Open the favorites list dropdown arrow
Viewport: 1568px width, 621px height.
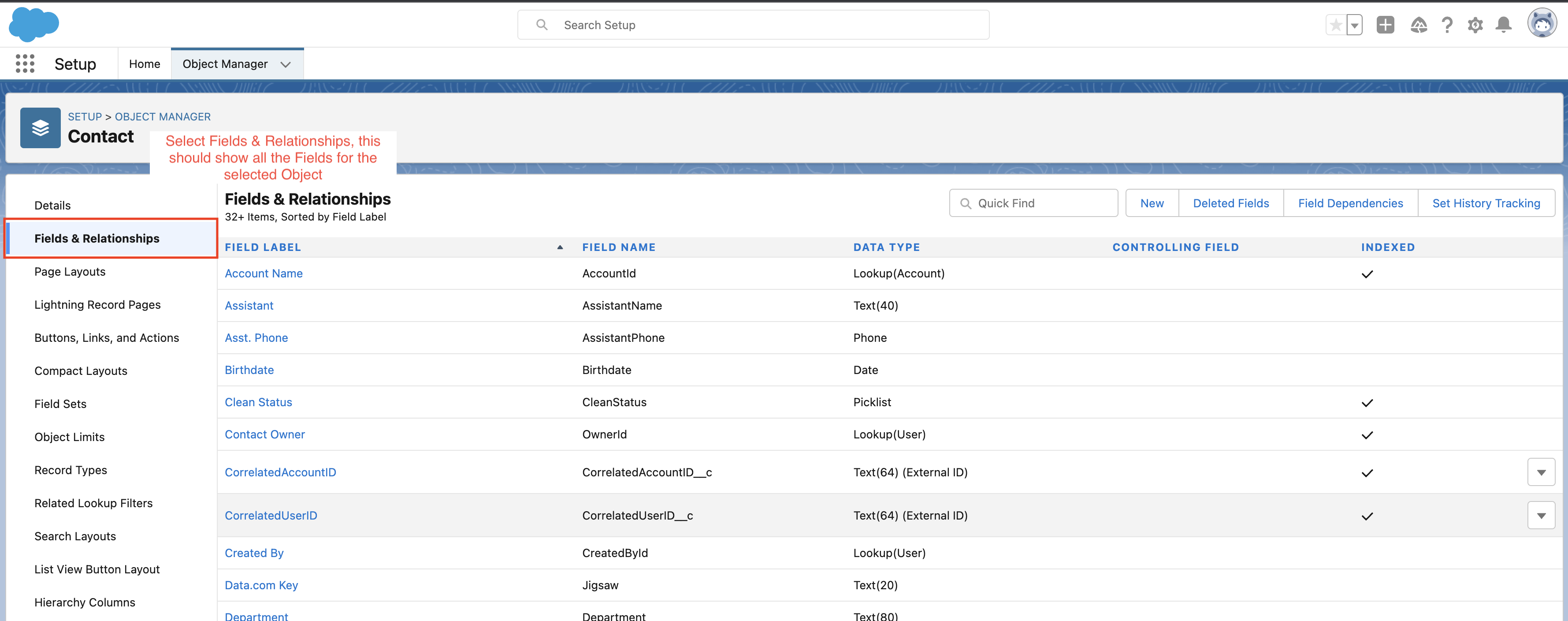(1354, 25)
